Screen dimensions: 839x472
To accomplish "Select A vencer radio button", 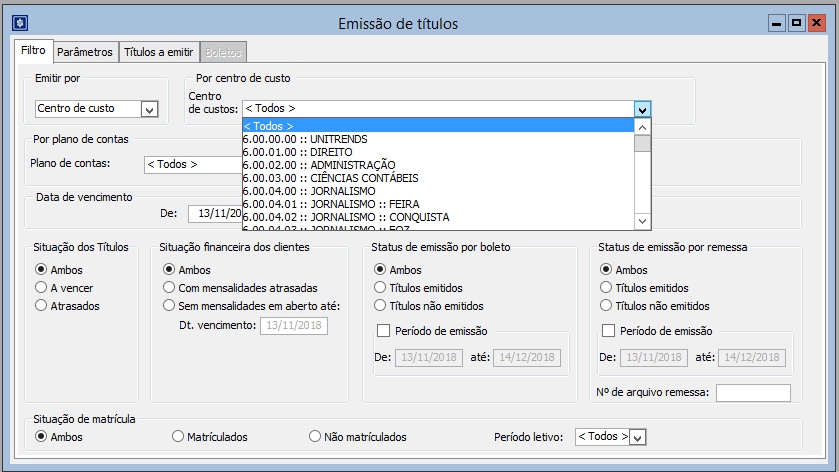I will tap(41, 287).
